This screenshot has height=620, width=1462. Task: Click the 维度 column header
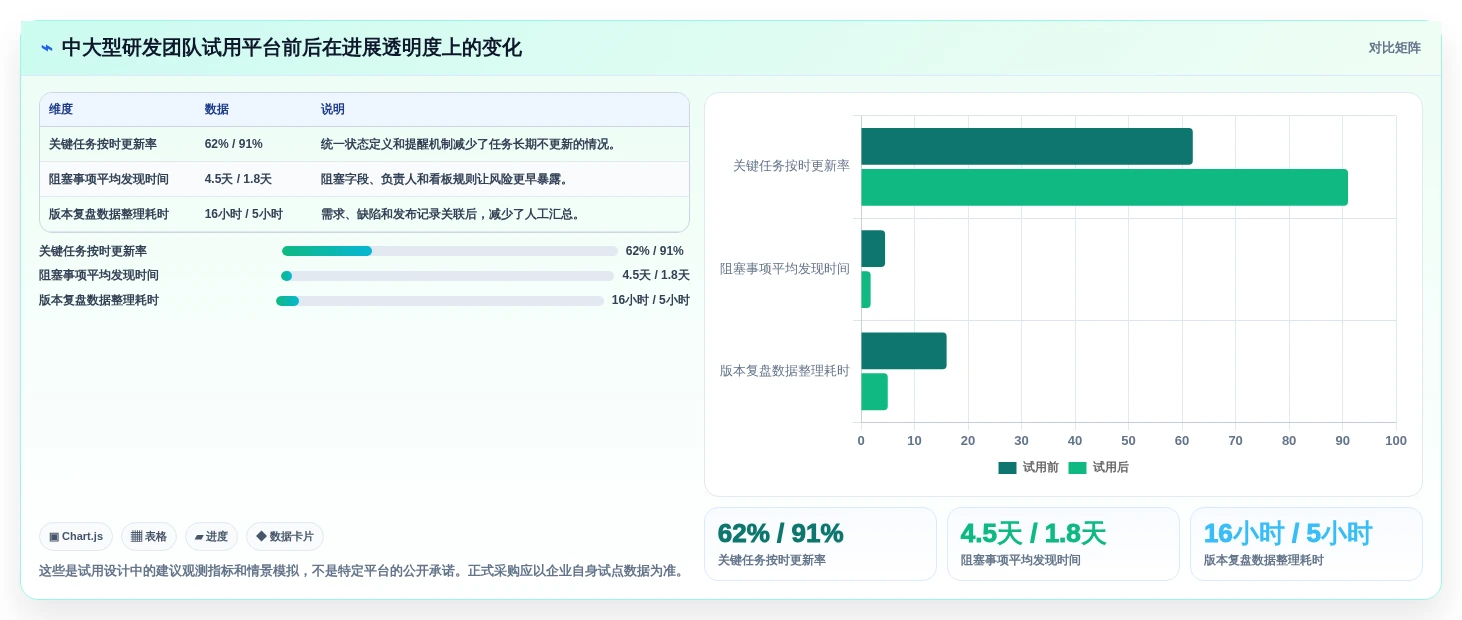(61, 110)
